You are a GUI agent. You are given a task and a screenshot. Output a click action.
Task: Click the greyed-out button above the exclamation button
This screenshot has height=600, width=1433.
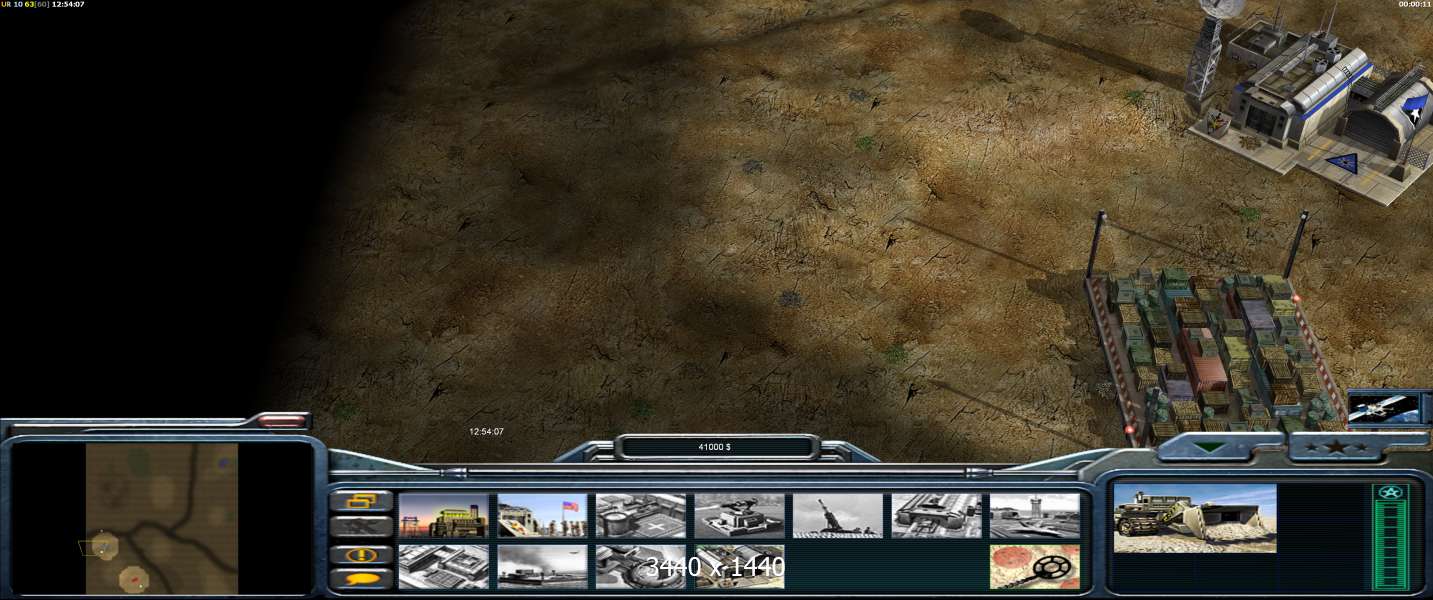tap(361, 527)
